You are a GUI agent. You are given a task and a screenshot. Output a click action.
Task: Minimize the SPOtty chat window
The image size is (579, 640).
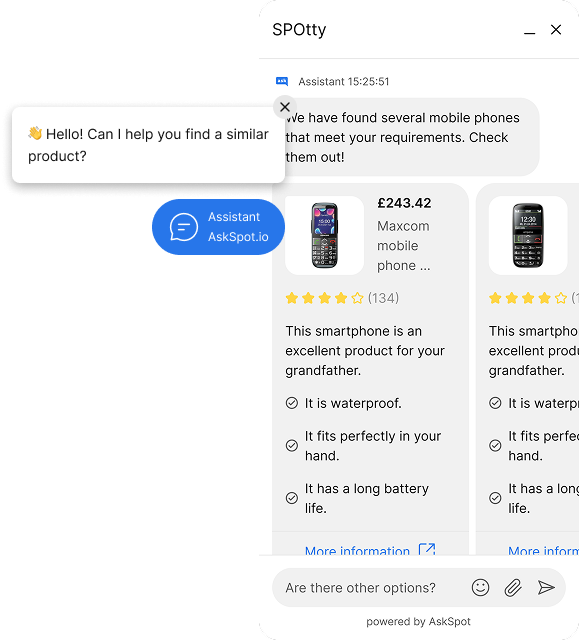pyautogui.click(x=529, y=33)
